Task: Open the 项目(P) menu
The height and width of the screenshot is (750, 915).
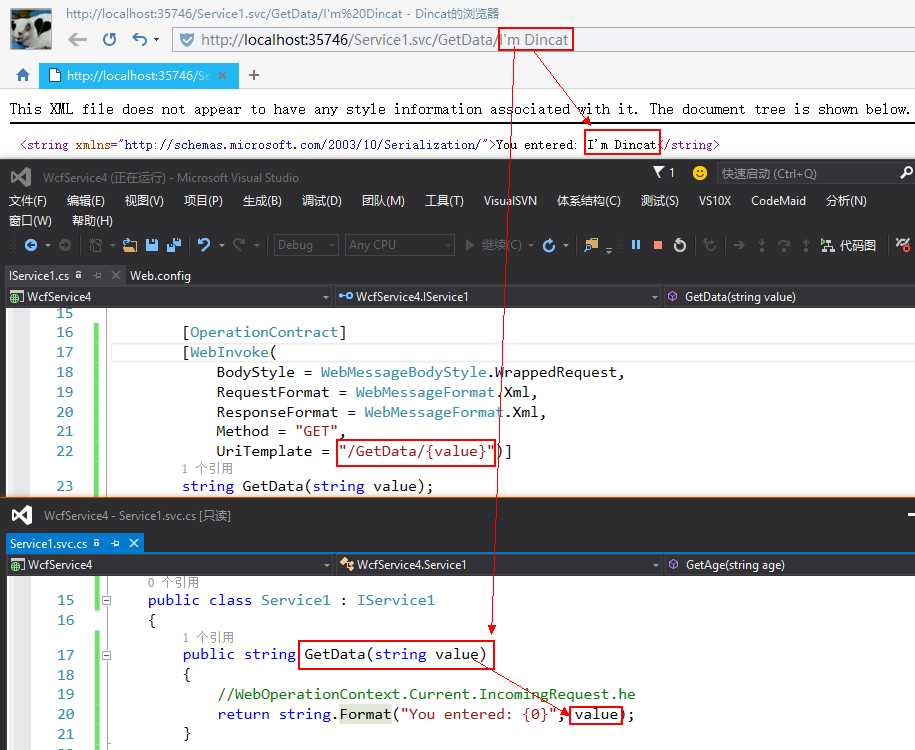Action: coord(203,201)
